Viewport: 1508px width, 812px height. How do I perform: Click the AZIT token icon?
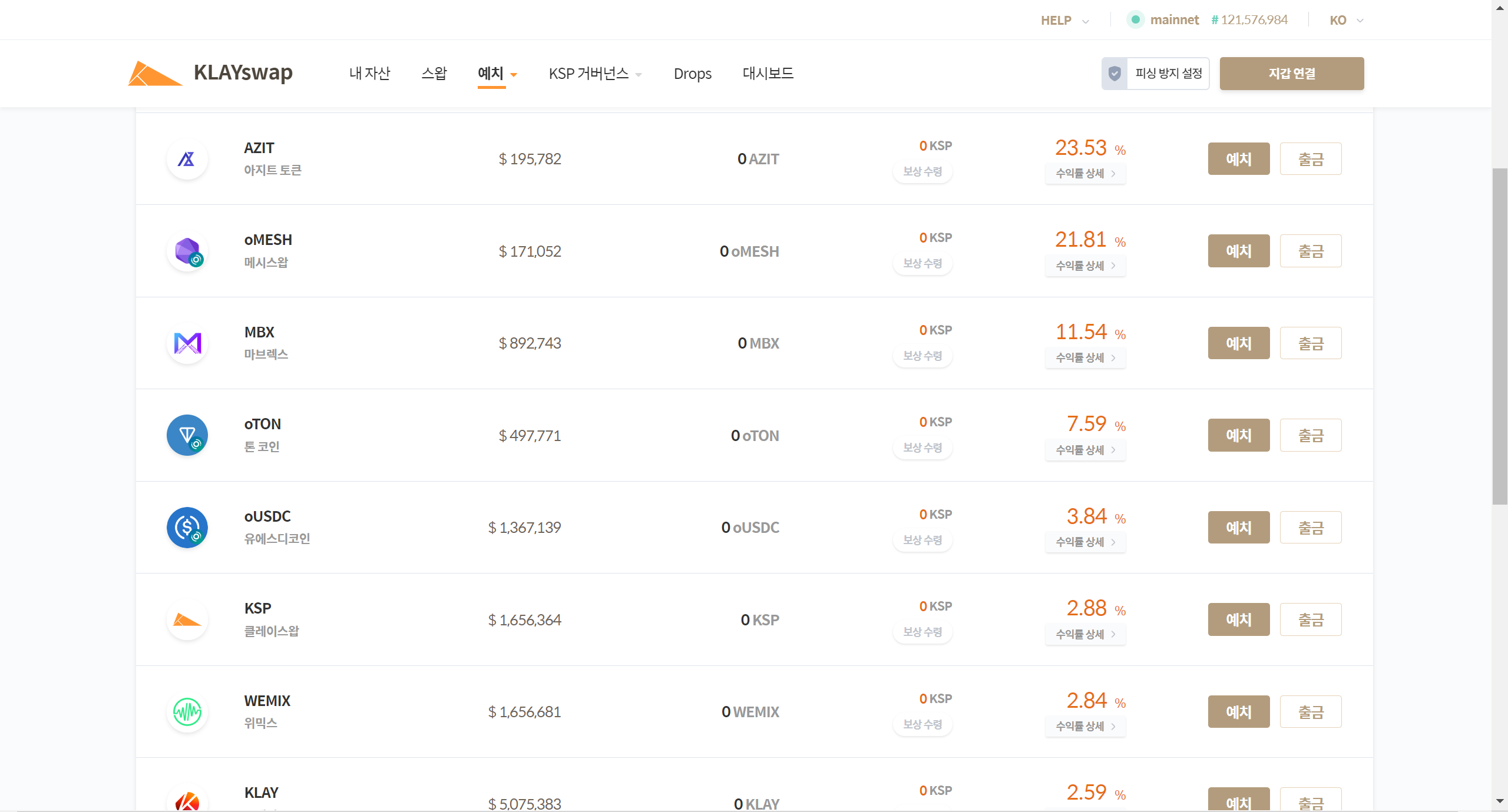(x=187, y=158)
